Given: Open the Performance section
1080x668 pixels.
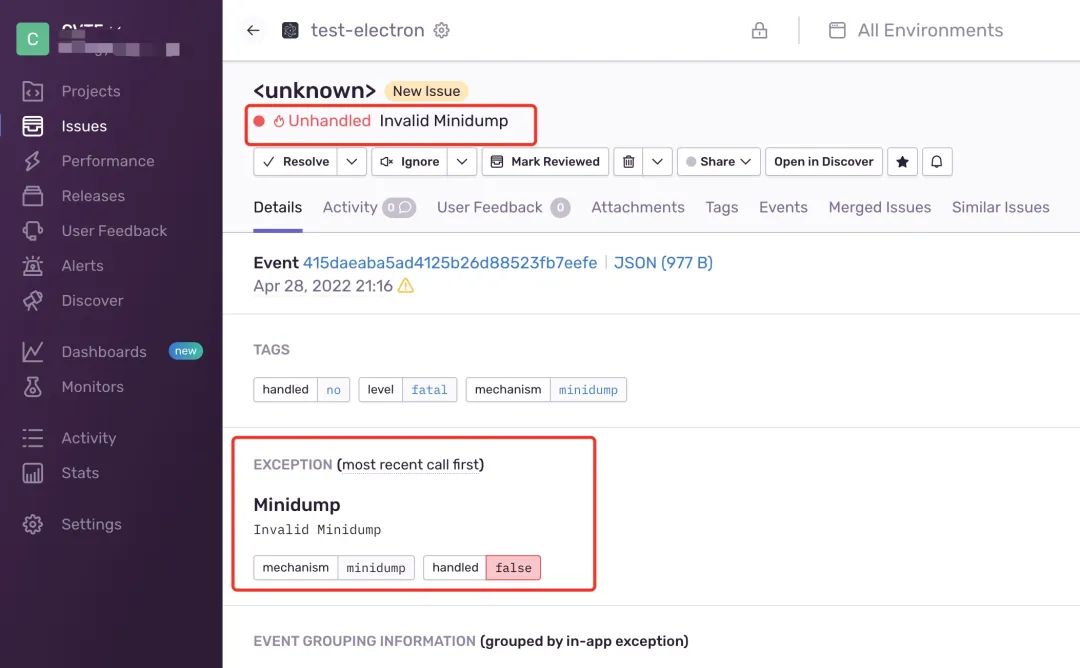Looking at the screenshot, I should [107, 161].
